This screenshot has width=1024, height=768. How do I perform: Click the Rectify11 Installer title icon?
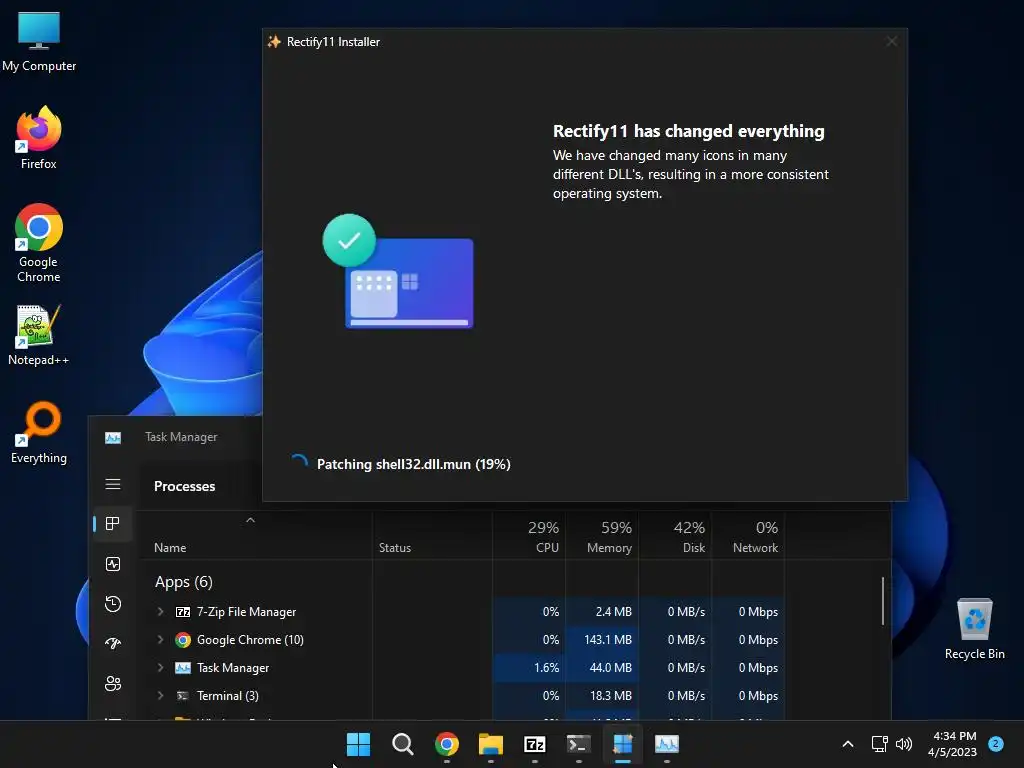pos(274,42)
